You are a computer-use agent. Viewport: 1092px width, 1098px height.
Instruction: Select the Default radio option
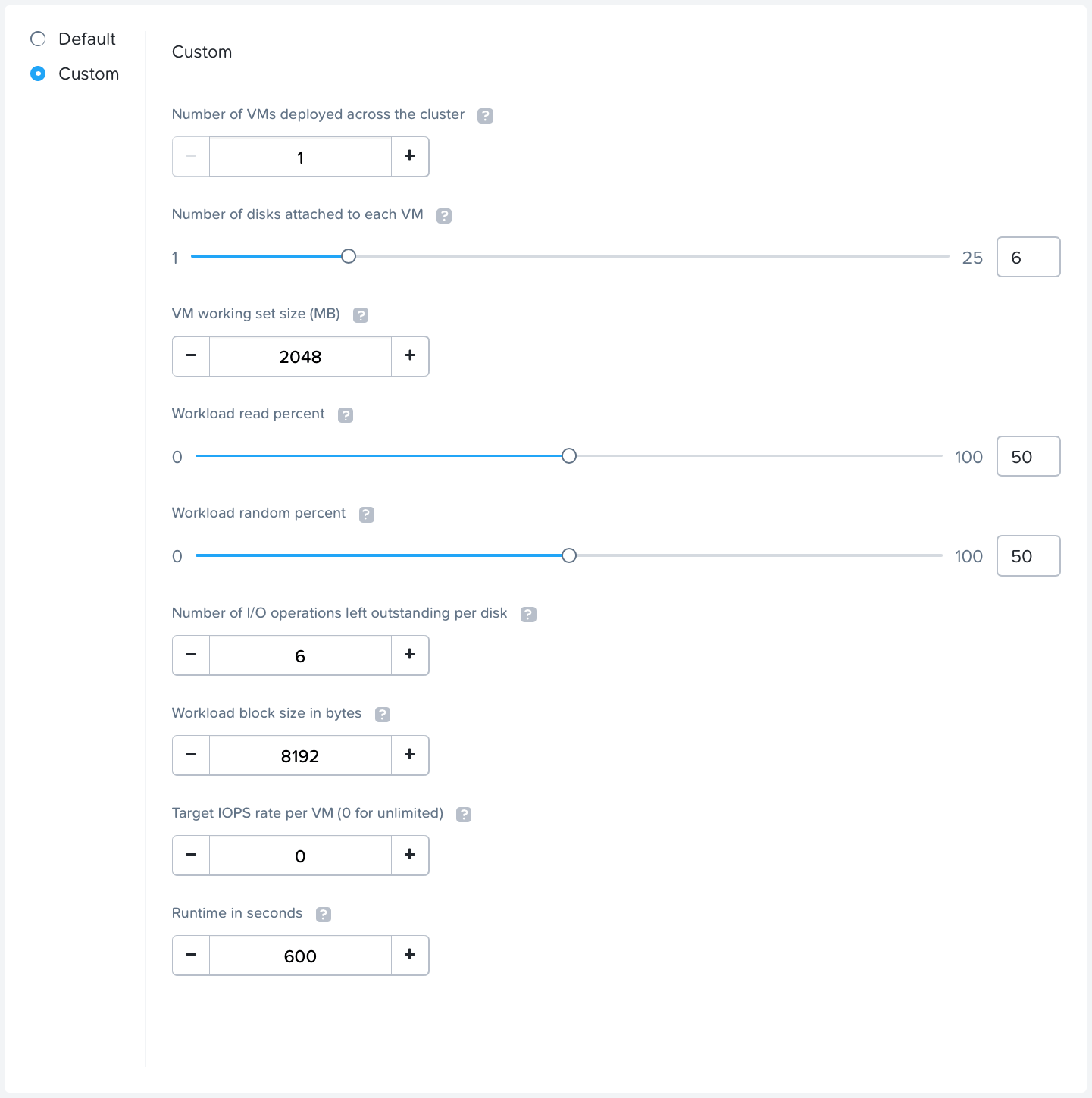click(38, 39)
